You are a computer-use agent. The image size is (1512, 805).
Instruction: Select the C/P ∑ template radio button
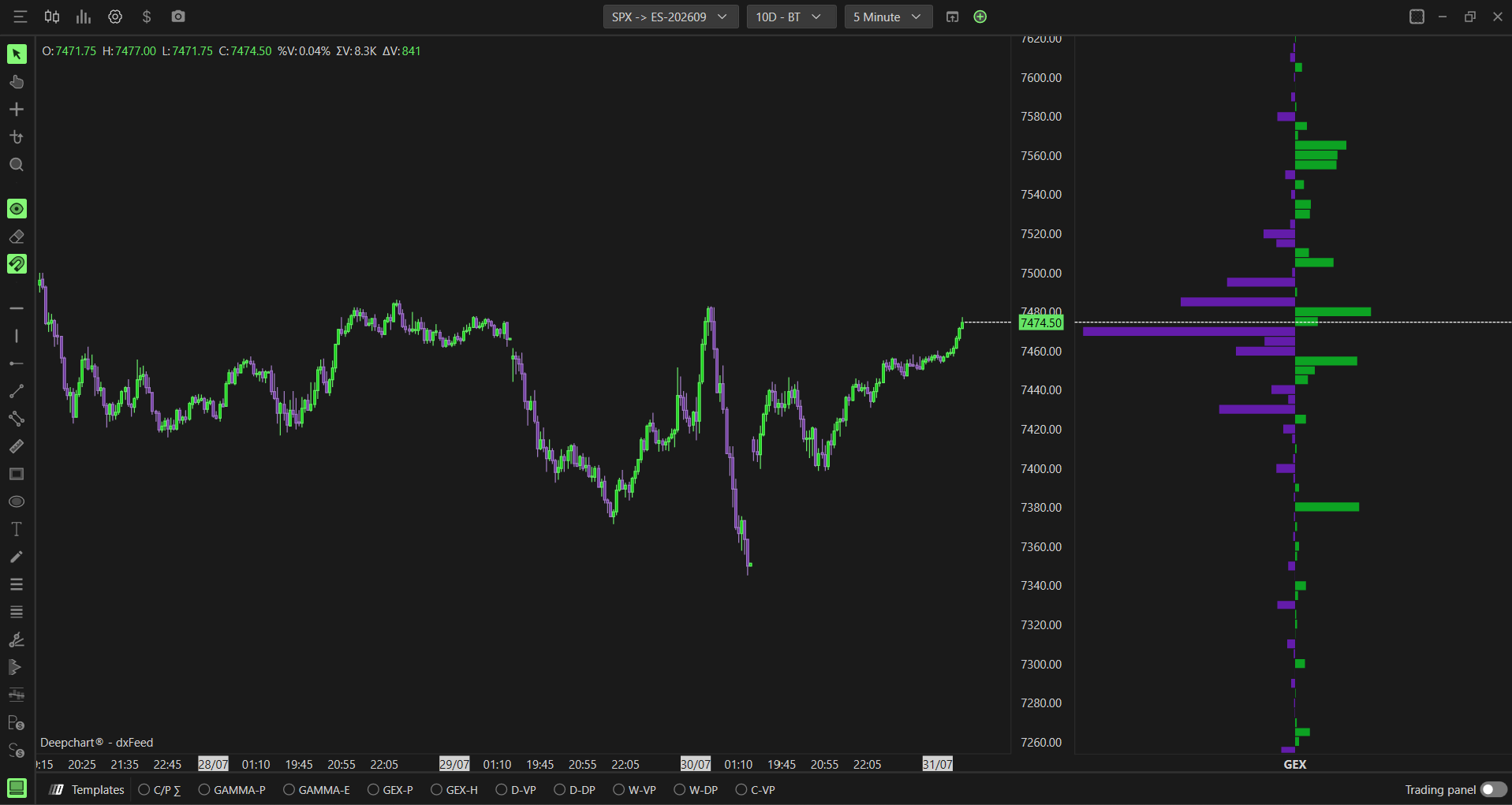click(144, 789)
